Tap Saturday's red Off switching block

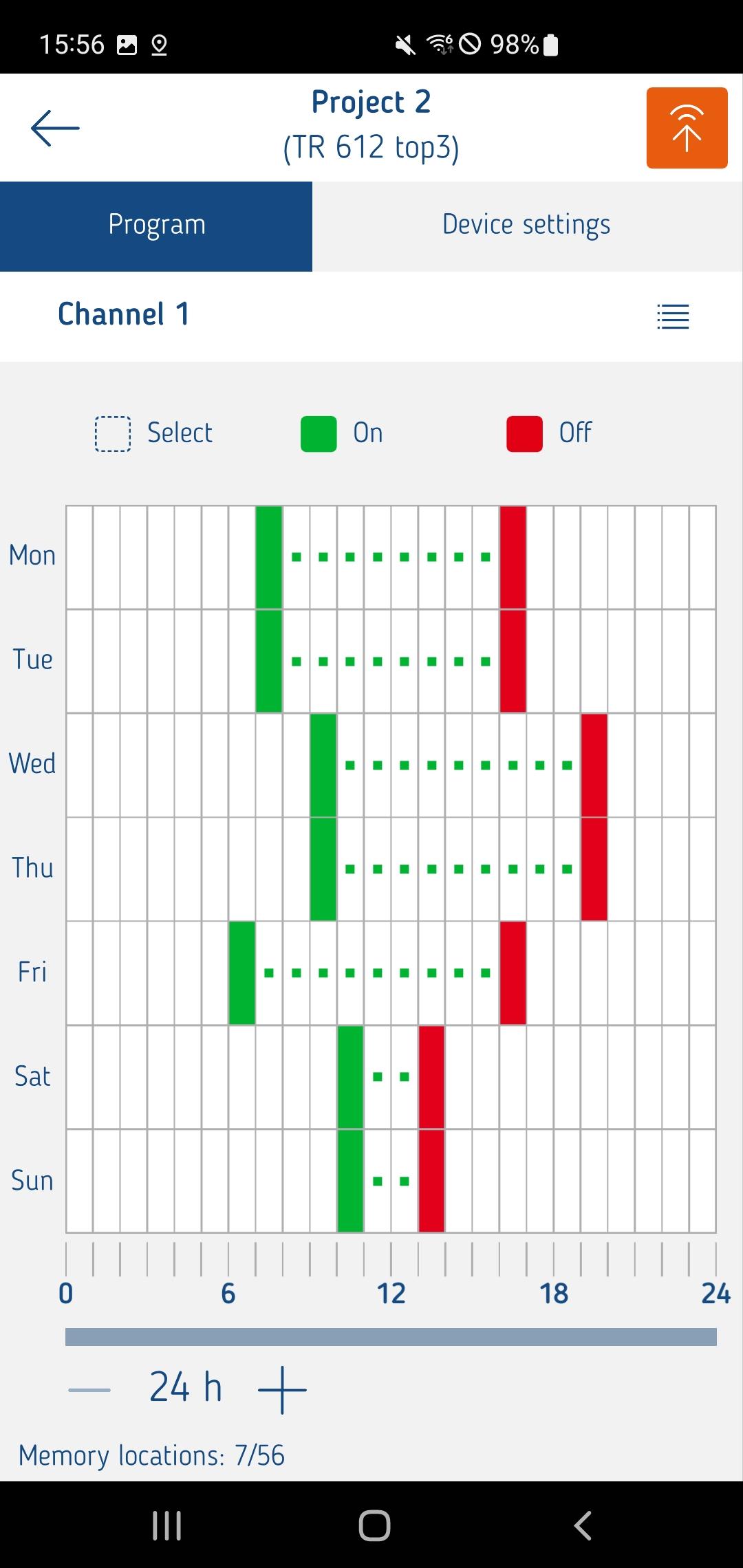[x=431, y=1076]
